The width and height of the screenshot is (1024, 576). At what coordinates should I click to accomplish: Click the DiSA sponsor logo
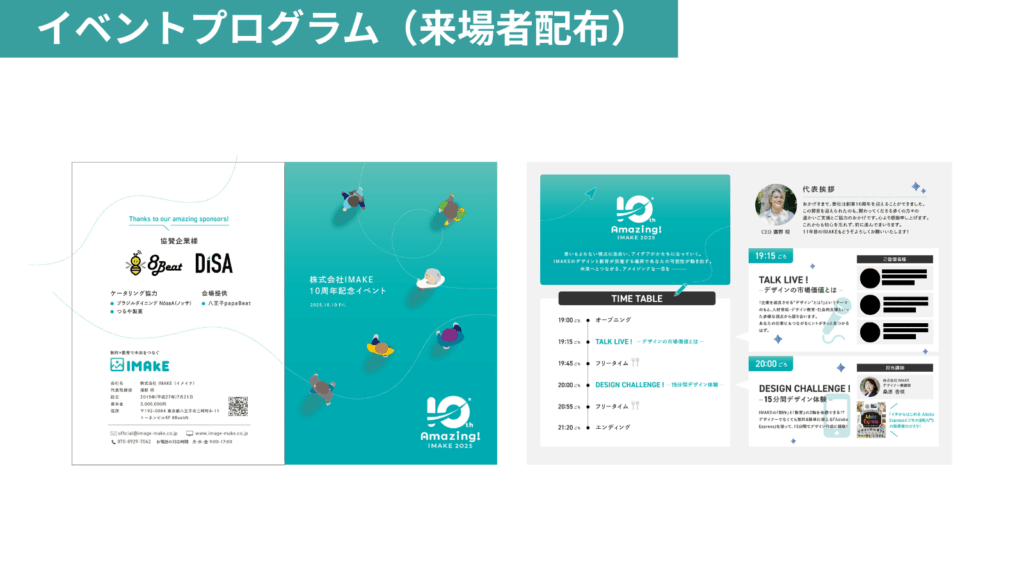pyautogui.click(x=213, y=263)
